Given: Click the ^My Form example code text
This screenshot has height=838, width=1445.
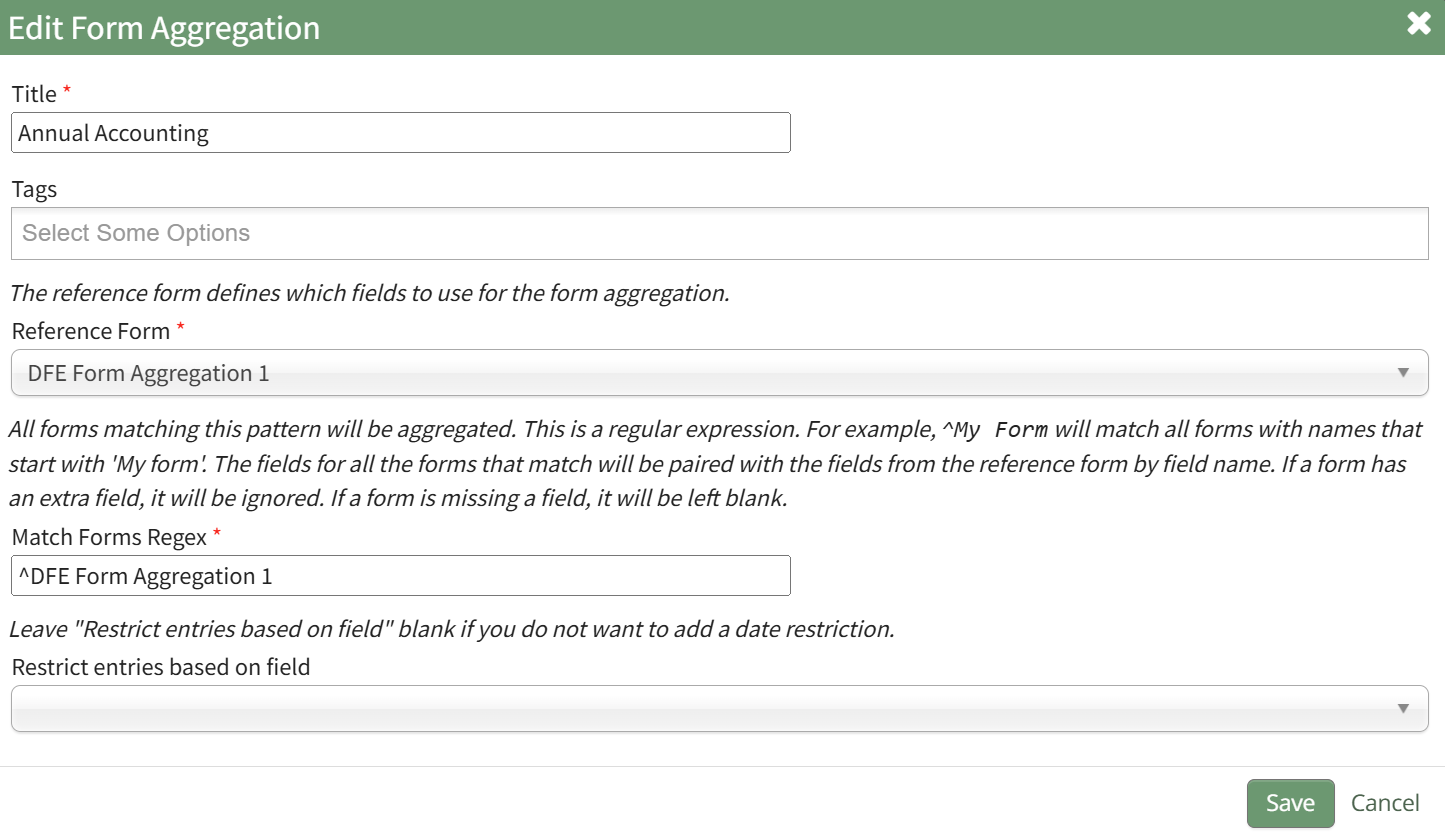Looking at the screenshot, I should pyautogui.click(x=995, y=430).
